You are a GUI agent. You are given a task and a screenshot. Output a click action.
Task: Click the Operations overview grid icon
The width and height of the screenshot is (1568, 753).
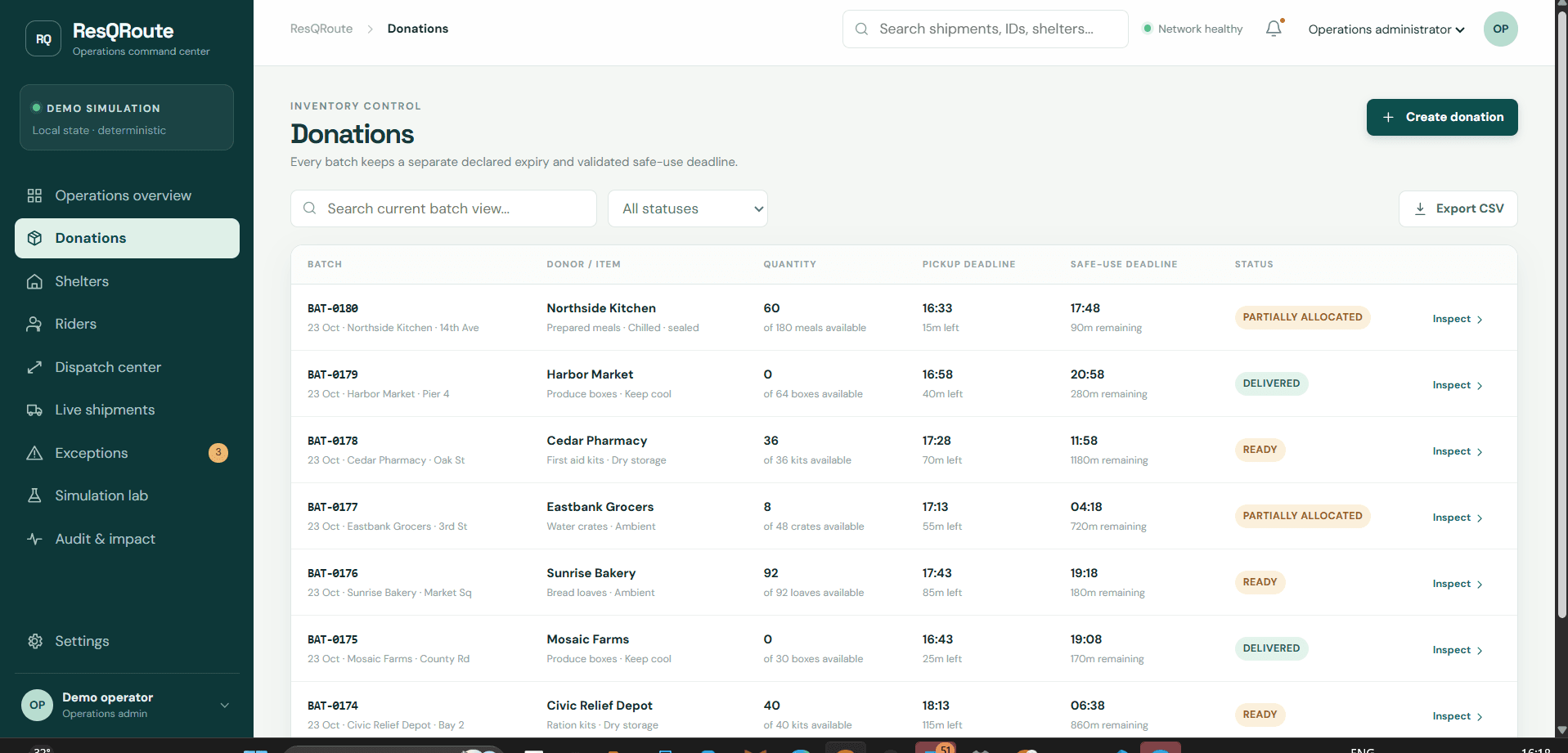coord(34,195)
